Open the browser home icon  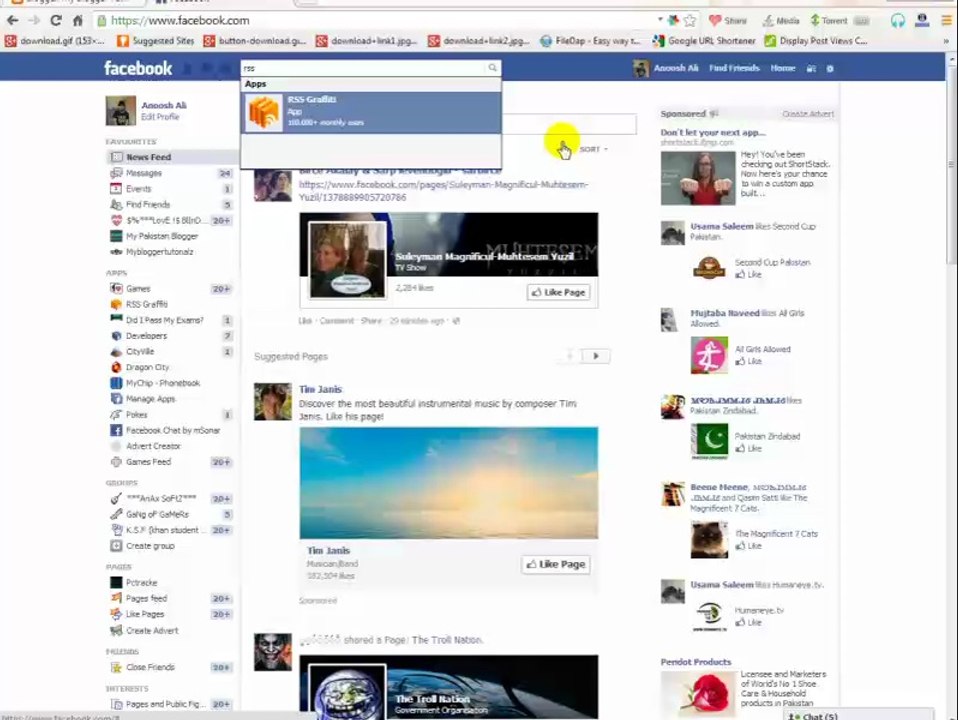coord(78,20)
